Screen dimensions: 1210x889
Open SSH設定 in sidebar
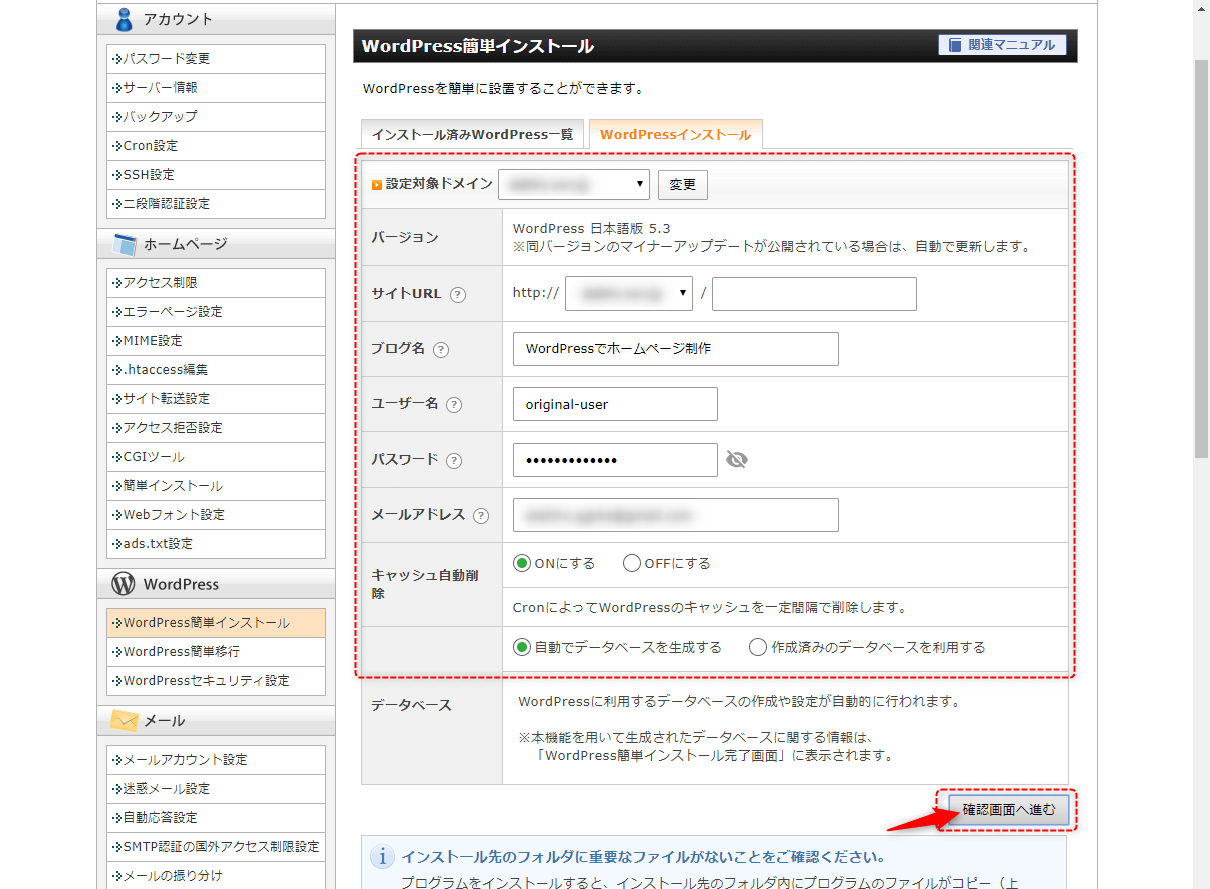coord(216,175)
